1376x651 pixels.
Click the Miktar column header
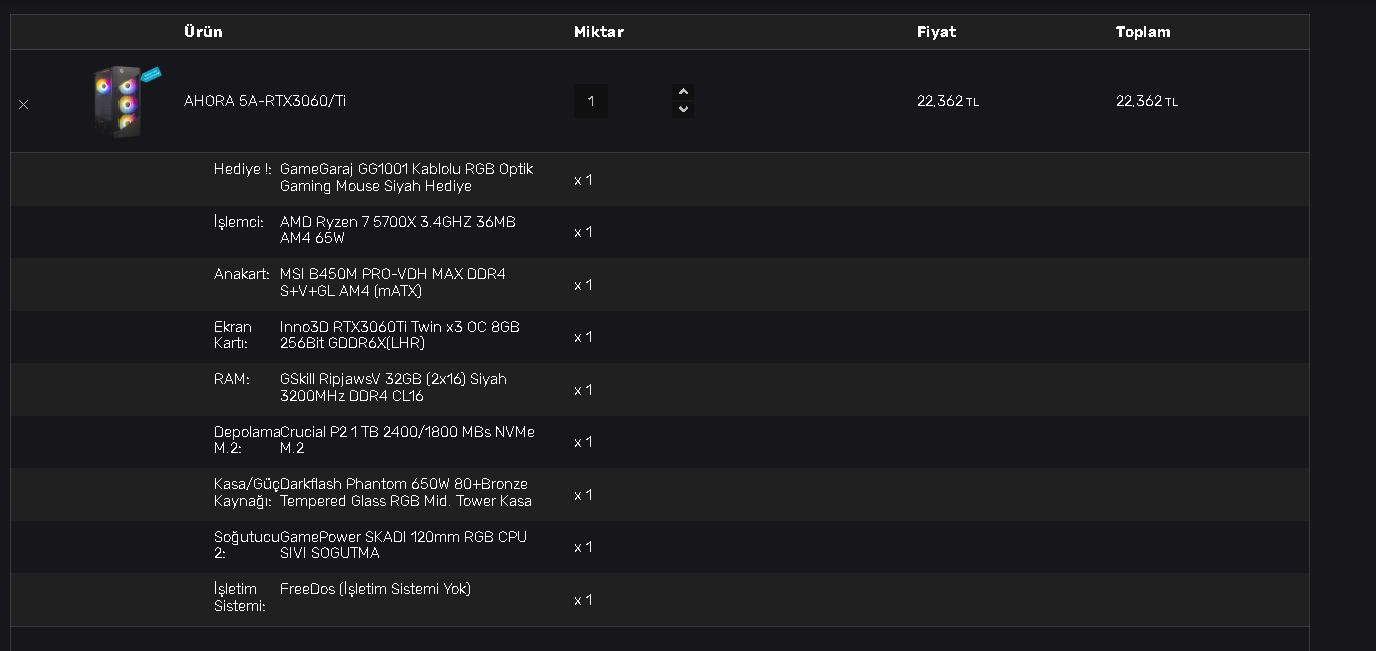click(x=598, y=32)
